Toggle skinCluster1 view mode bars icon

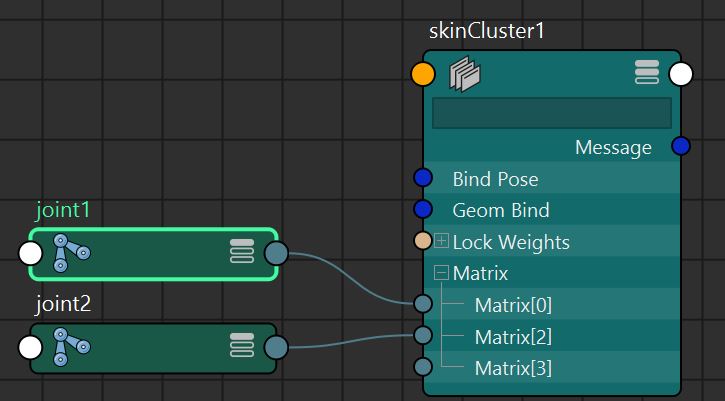(647, 73)
